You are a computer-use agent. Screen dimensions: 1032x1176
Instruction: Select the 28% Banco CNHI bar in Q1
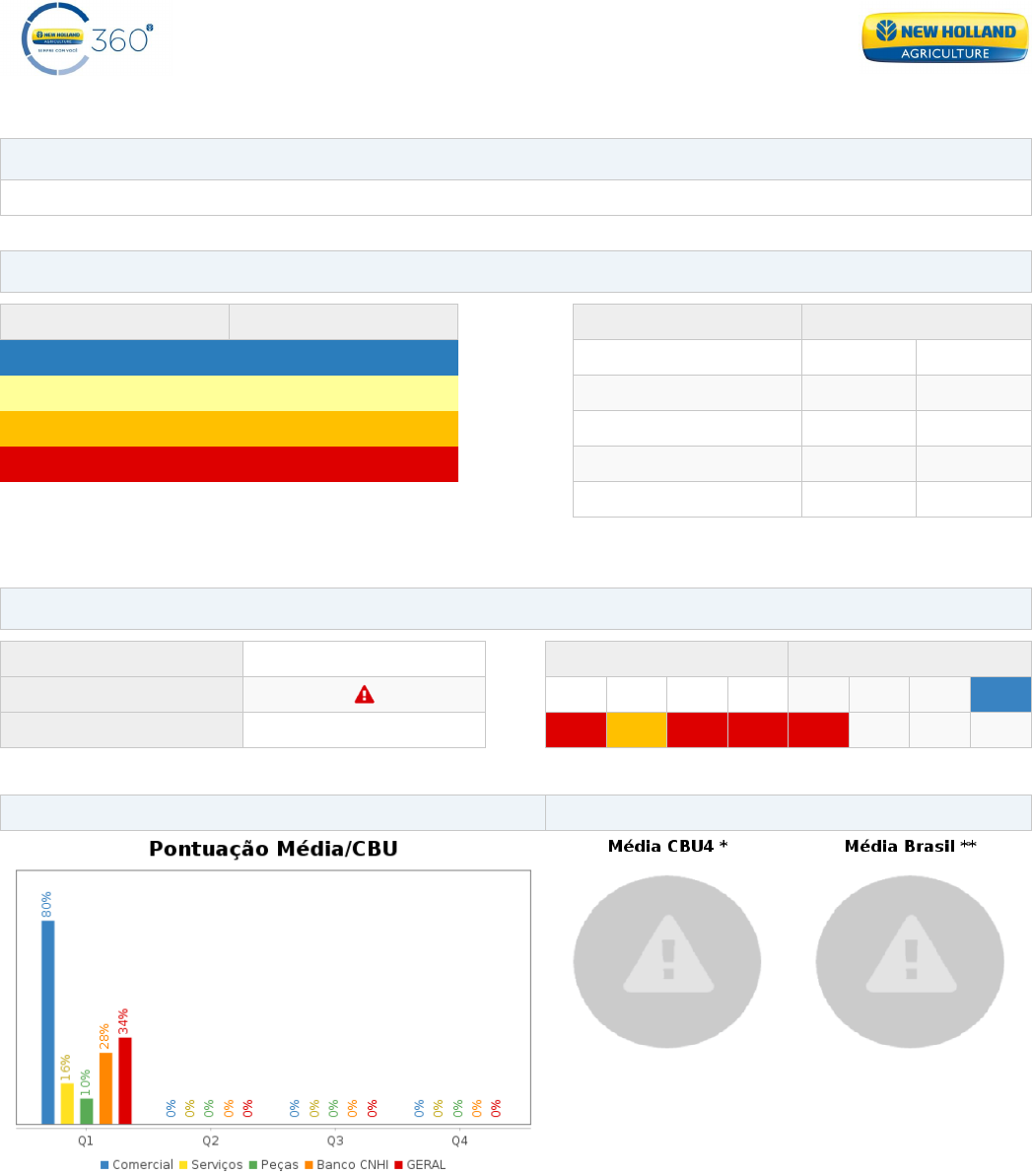tap(105, 1087)
